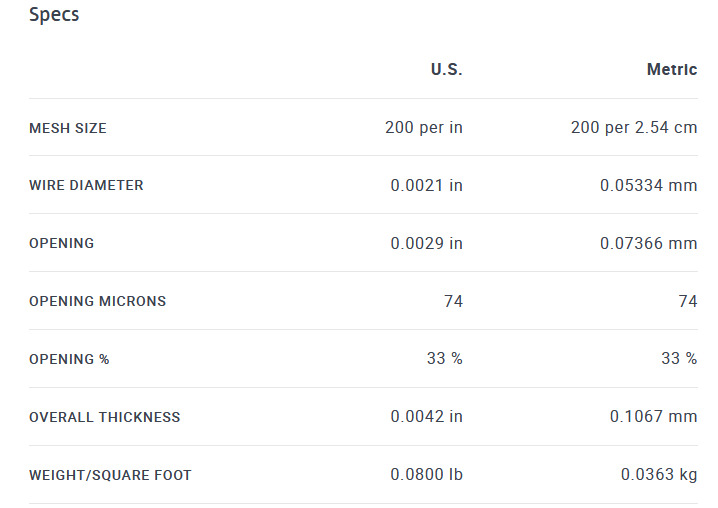718x508 pixels.
Task: Click the OPENING MICRONS row label
Action: pos(98,301)
